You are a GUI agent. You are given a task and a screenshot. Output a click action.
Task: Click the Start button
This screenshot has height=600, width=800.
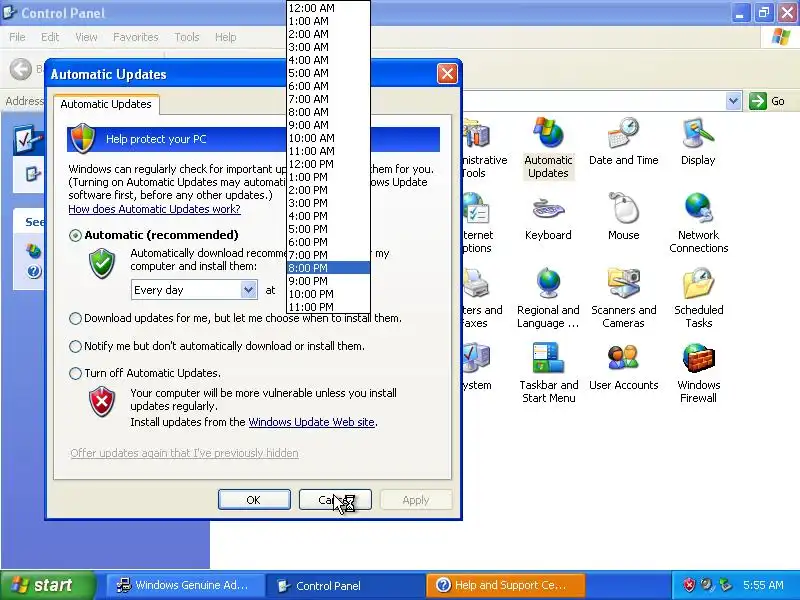click(x=47, y=585)
